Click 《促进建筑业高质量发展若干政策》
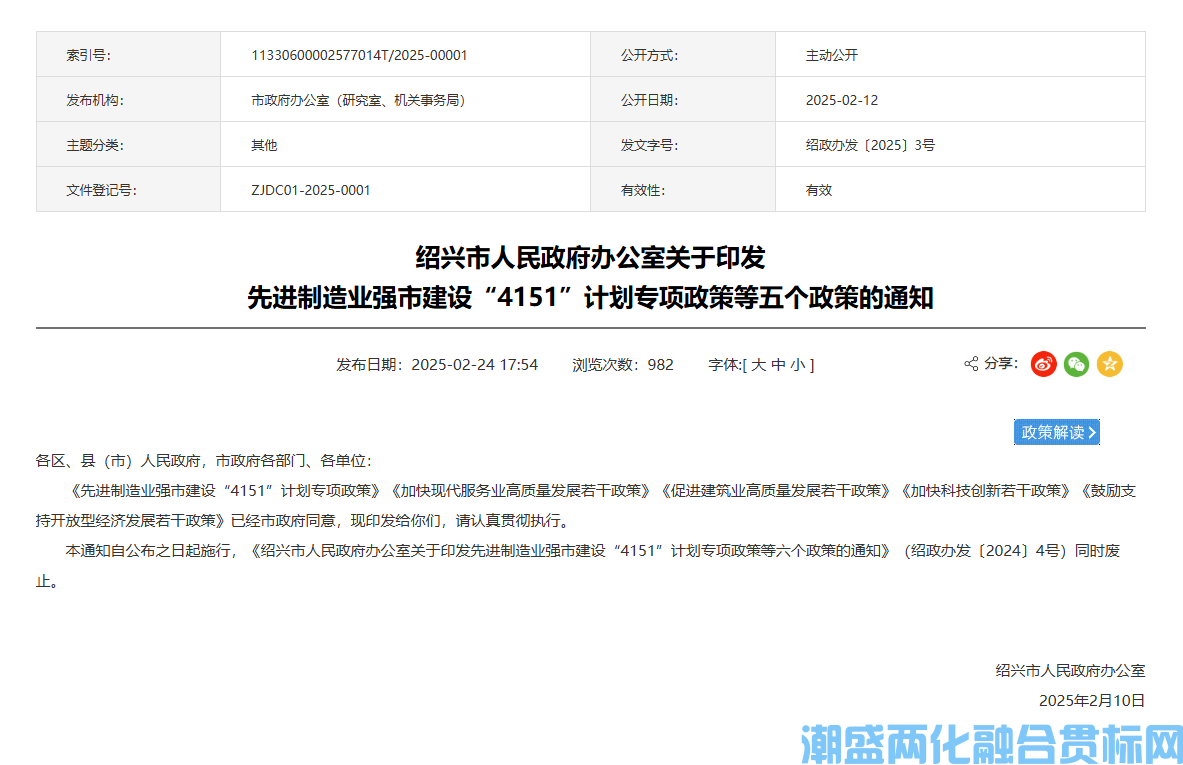The width and height of the screenshot is (1183, 765). (776, 491)
